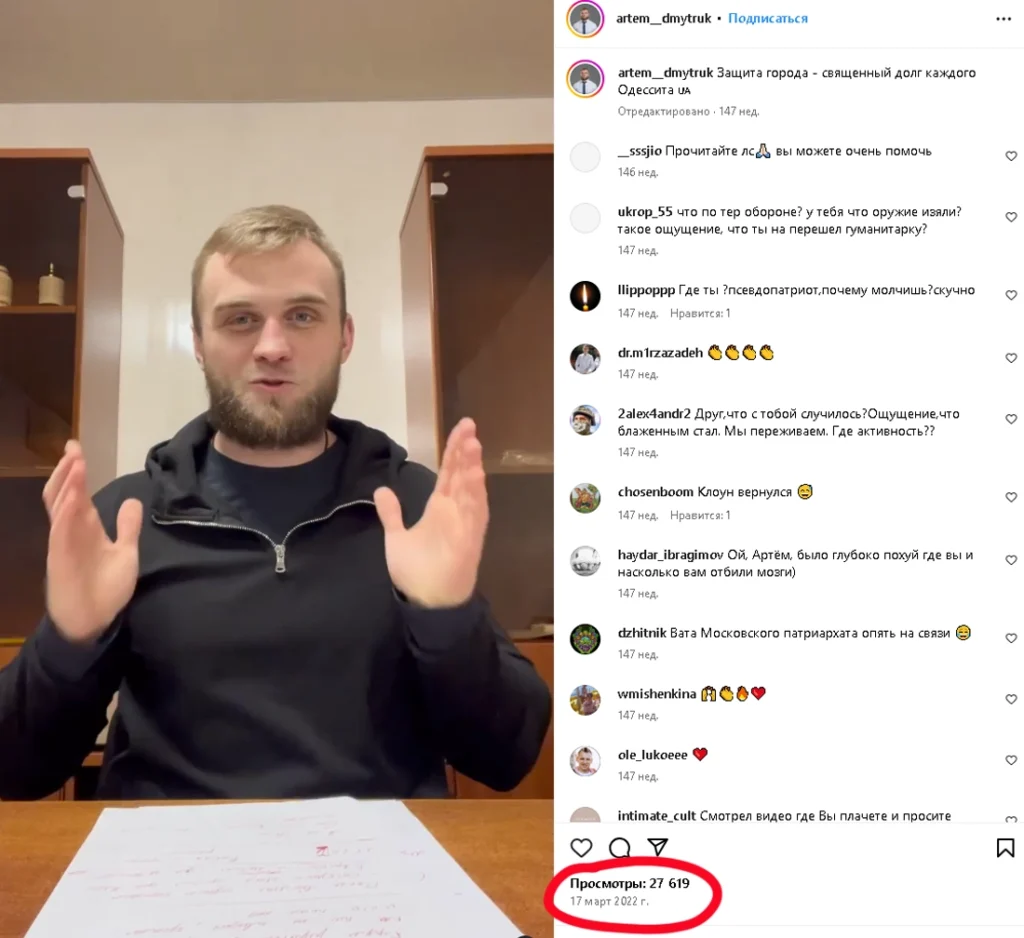The height and width of the screenshot is (938, 1024).
Task: Open haydar_ibragimov profile link
Action: pyautogui.click(x=670, y=555)
